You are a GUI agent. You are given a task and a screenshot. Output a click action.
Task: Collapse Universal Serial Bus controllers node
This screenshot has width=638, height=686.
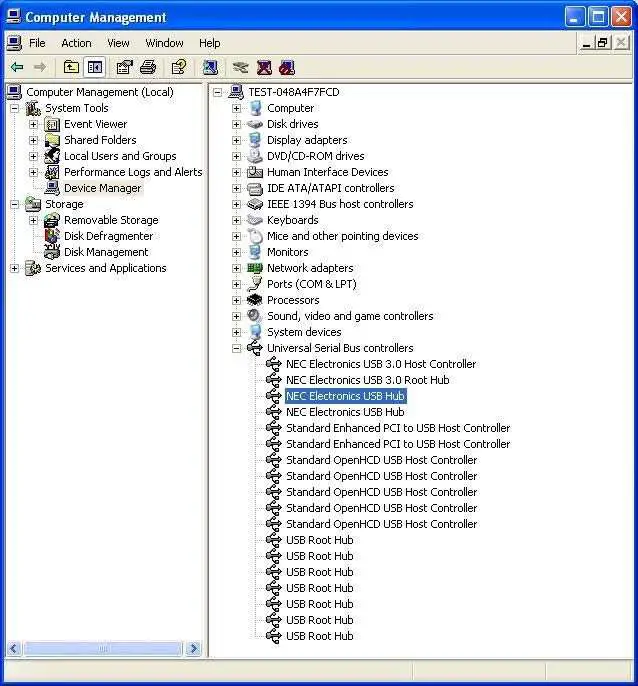236,348
